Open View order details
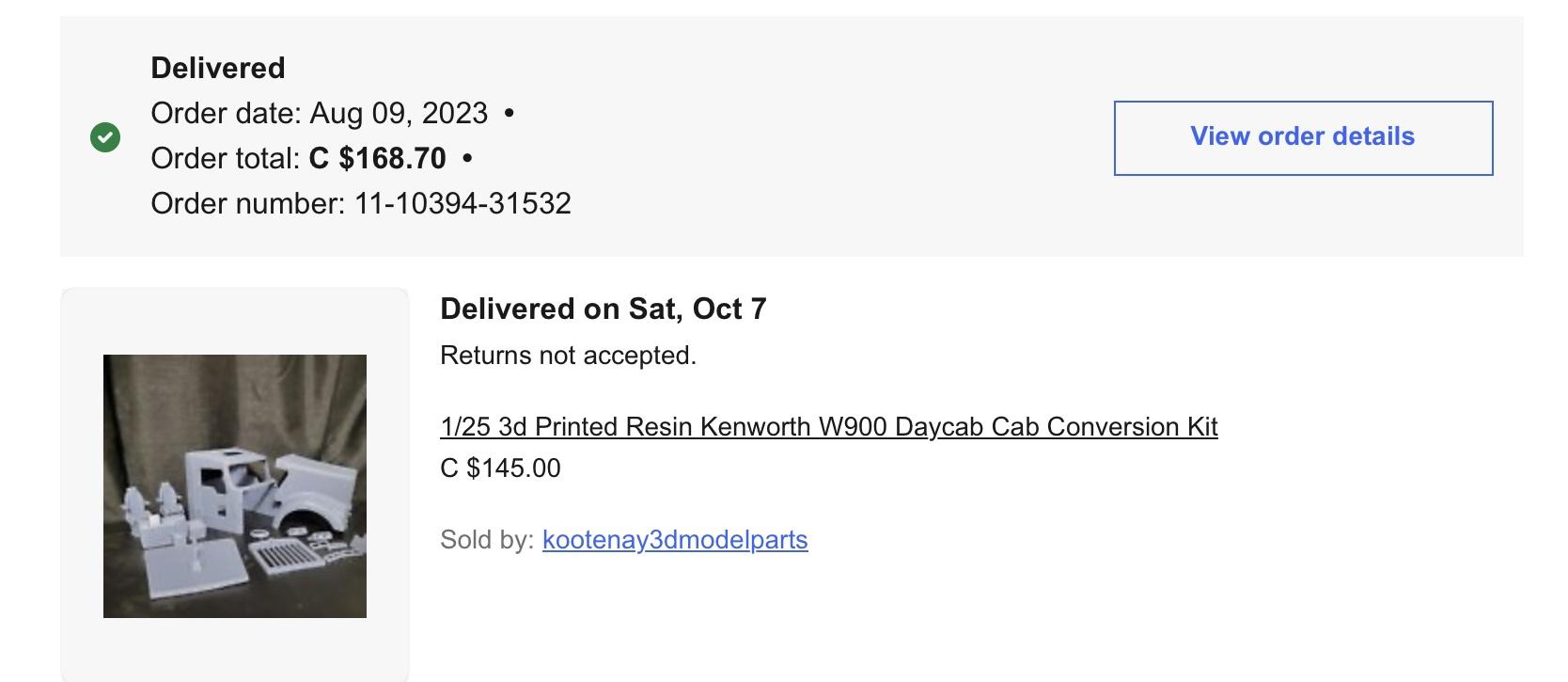 [1303, 137]
